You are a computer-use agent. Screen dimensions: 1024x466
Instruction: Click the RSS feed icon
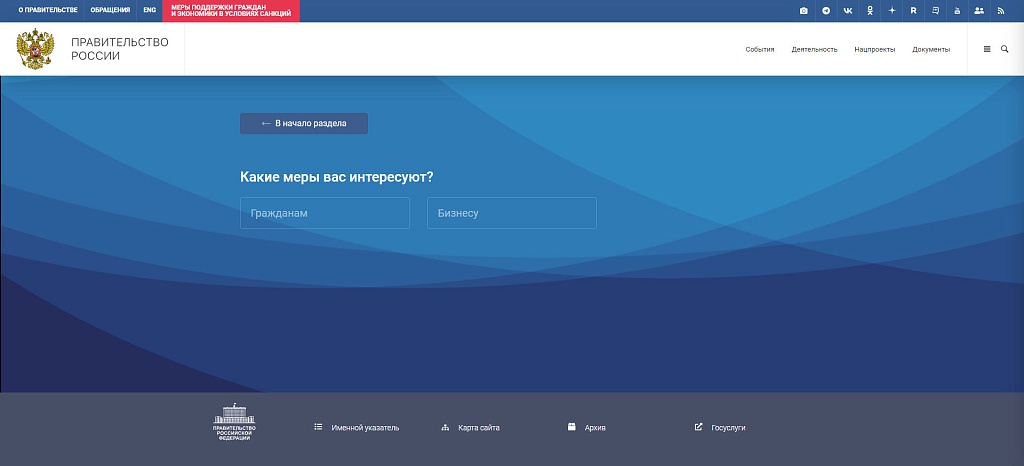tap(1000, 11)
